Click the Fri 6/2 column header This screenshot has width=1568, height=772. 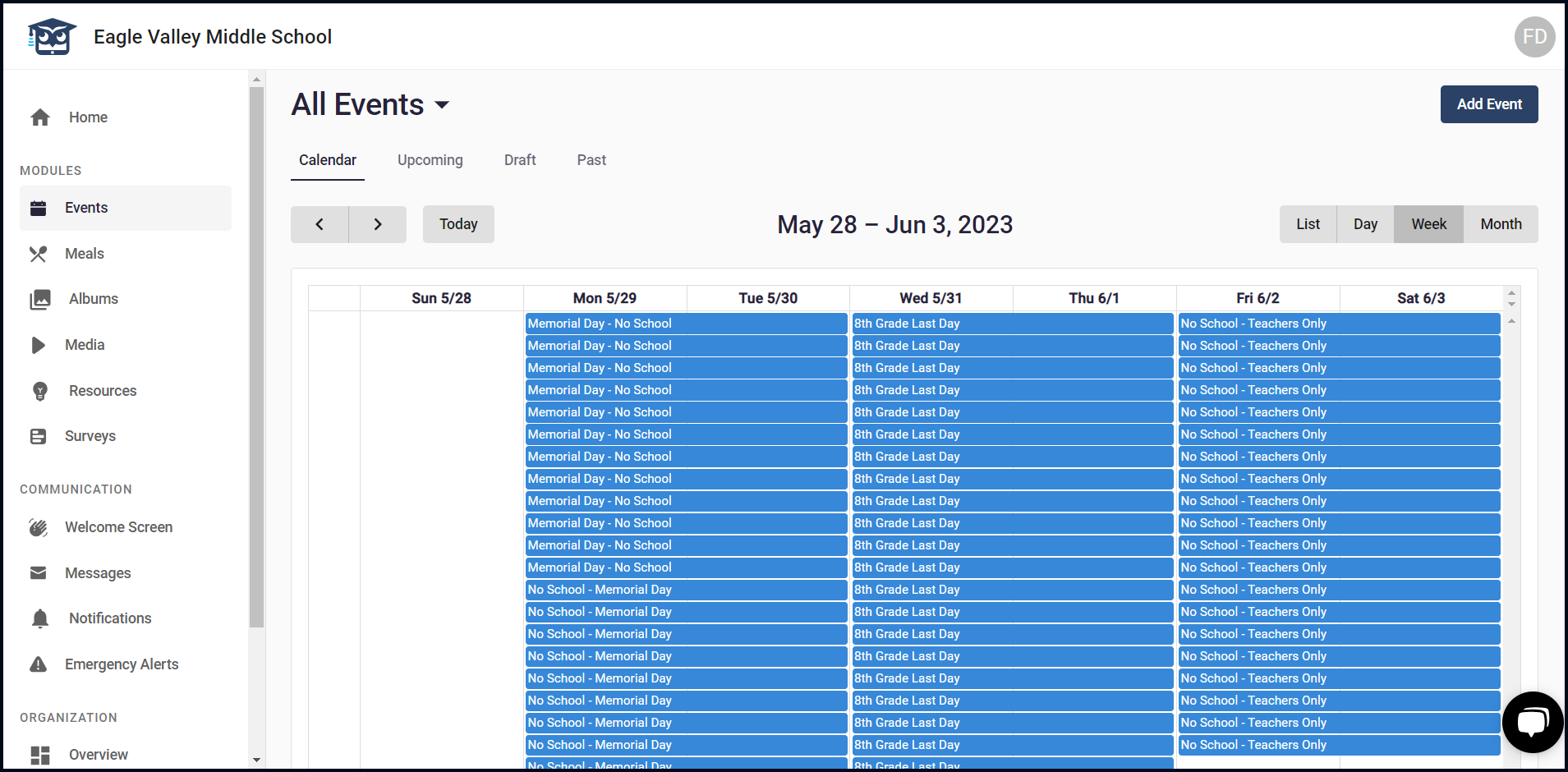click(x=1258, y=298)
